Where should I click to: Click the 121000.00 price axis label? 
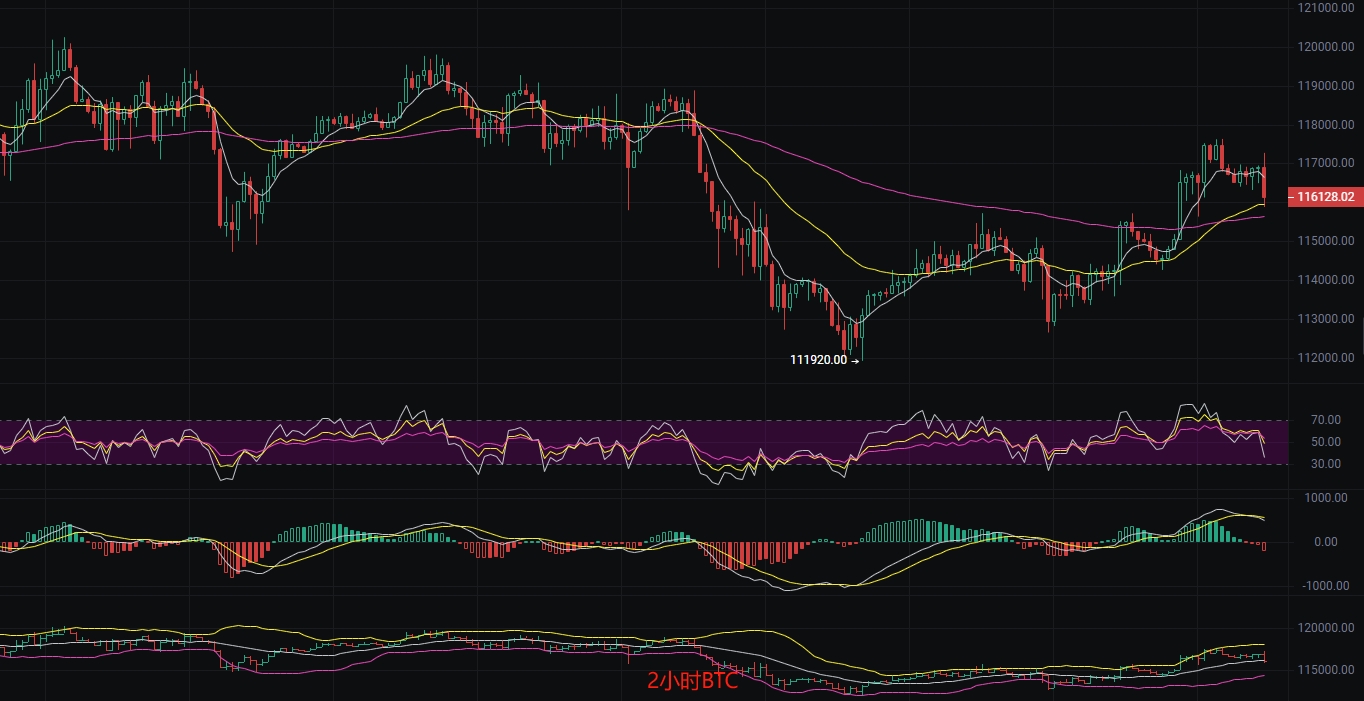[x=1325, y=8]
